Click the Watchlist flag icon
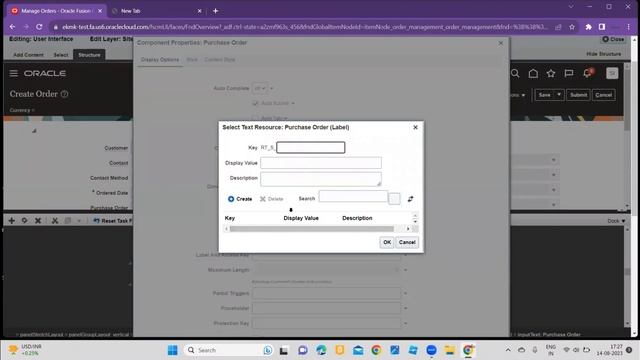 pyautogui.click(x=569, y=73)
